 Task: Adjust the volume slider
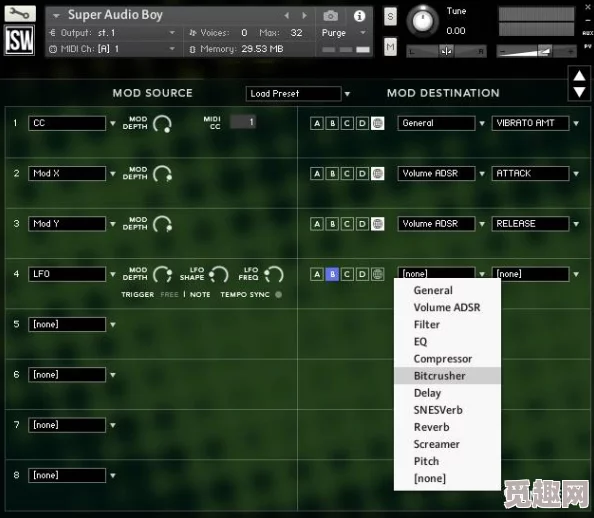pos(537,51)
